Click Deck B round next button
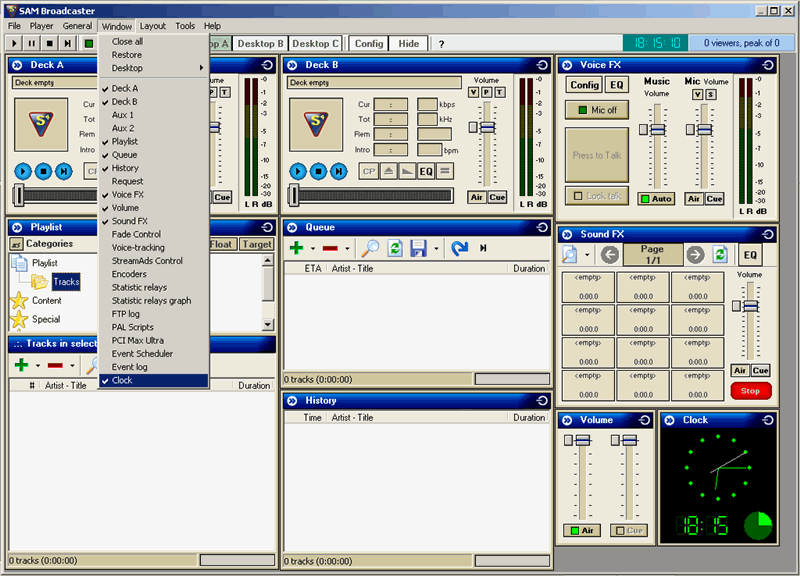This screenshot has height=576, width=800. click(338, 171)
